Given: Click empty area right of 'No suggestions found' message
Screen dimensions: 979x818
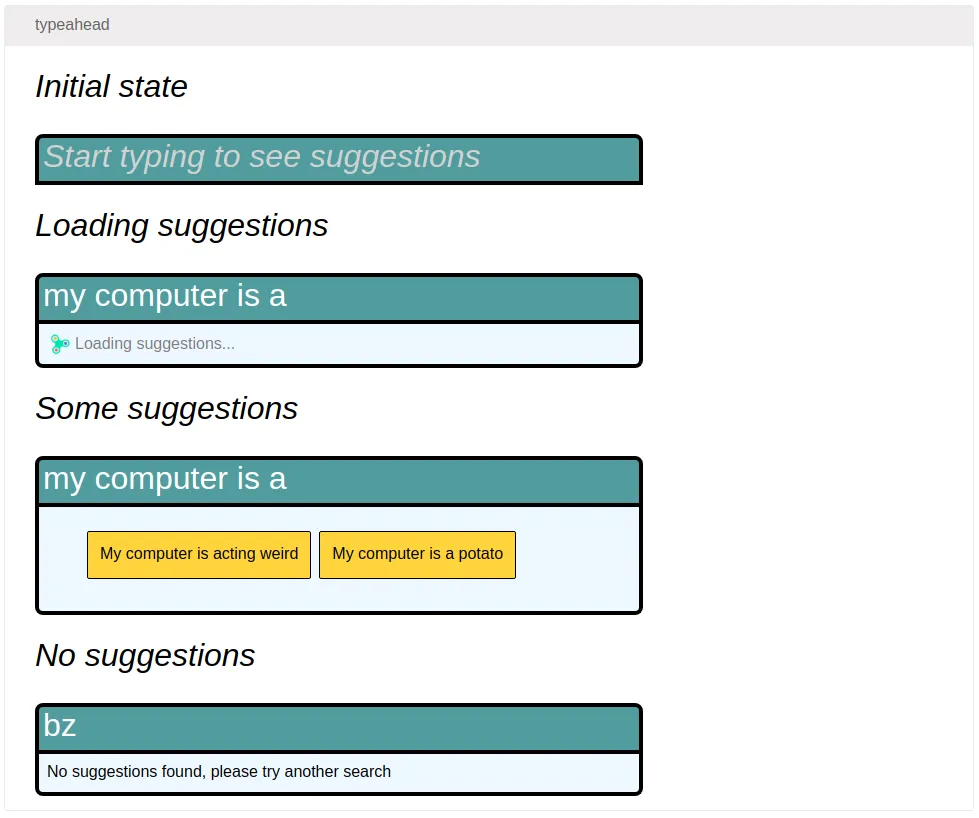Looking at the screenshot, I should point(515,772).
